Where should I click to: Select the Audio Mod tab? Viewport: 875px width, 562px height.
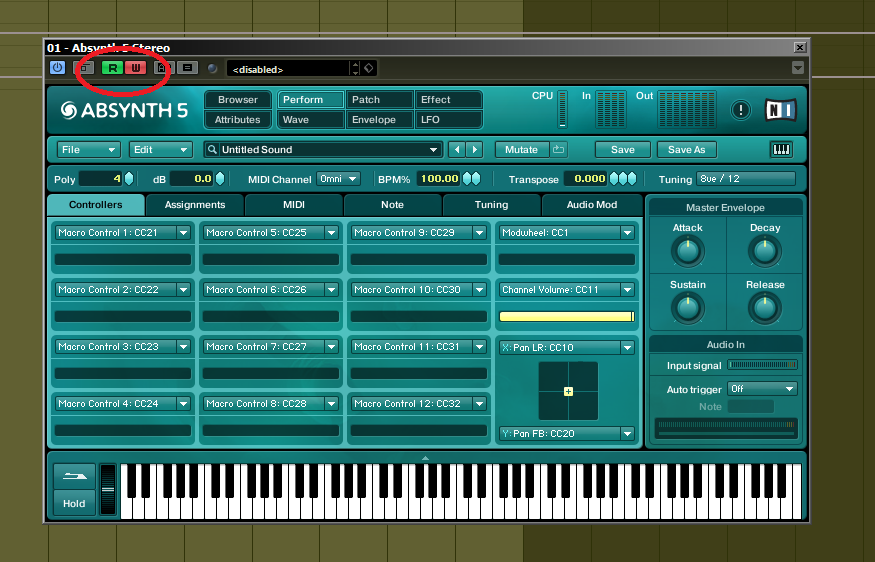[592, 205]
